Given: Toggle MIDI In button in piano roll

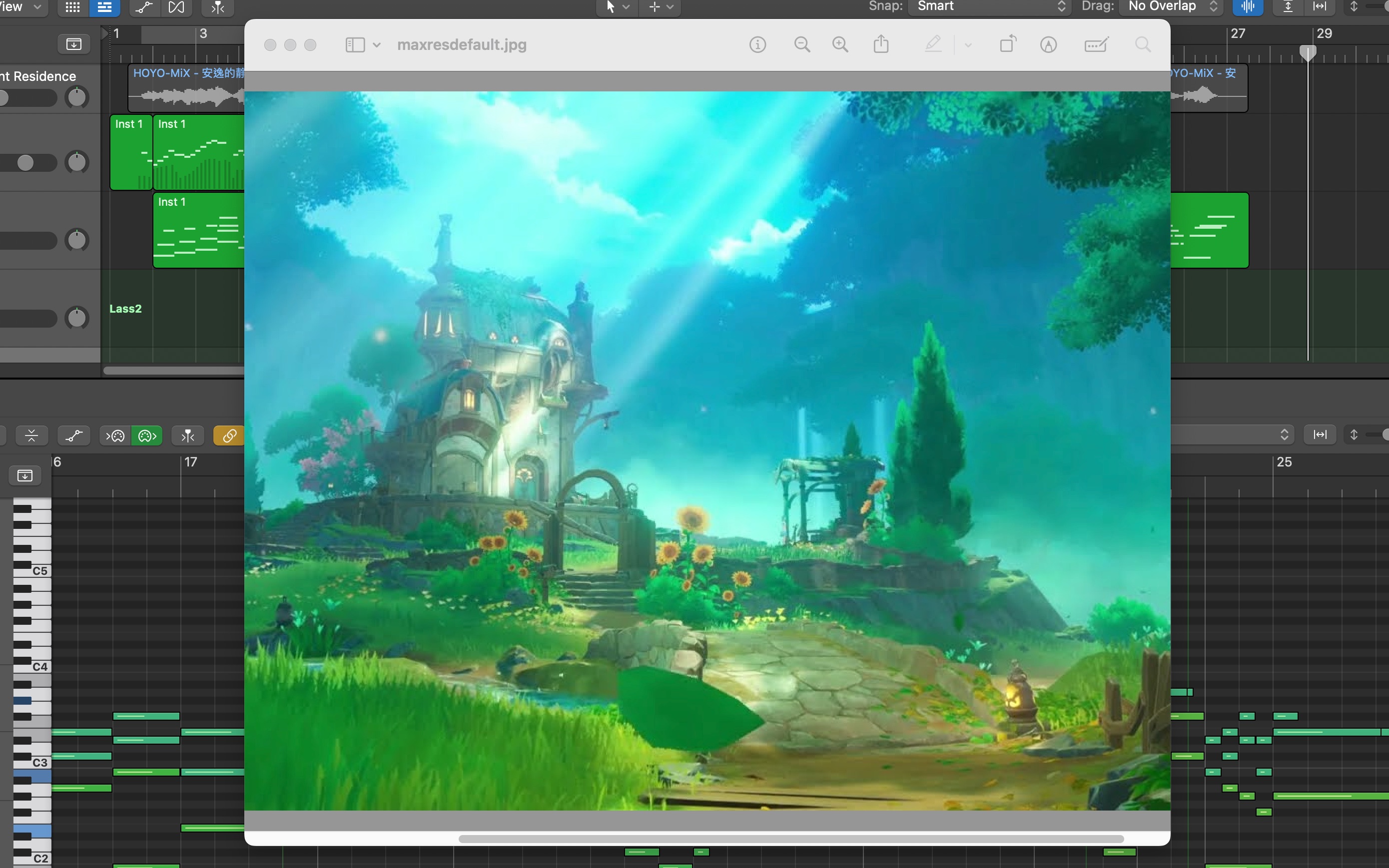Looking at the screenshot, I should point(115,435).
